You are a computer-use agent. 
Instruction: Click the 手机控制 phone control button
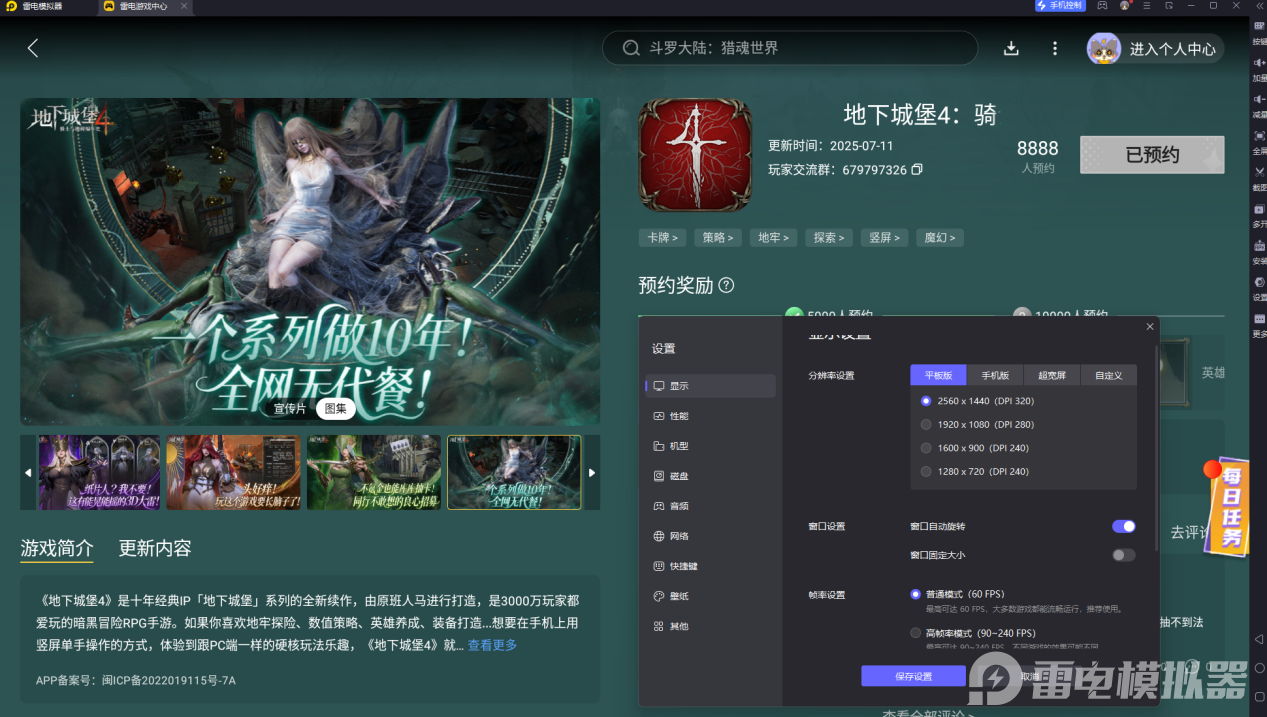point(1060,6)
